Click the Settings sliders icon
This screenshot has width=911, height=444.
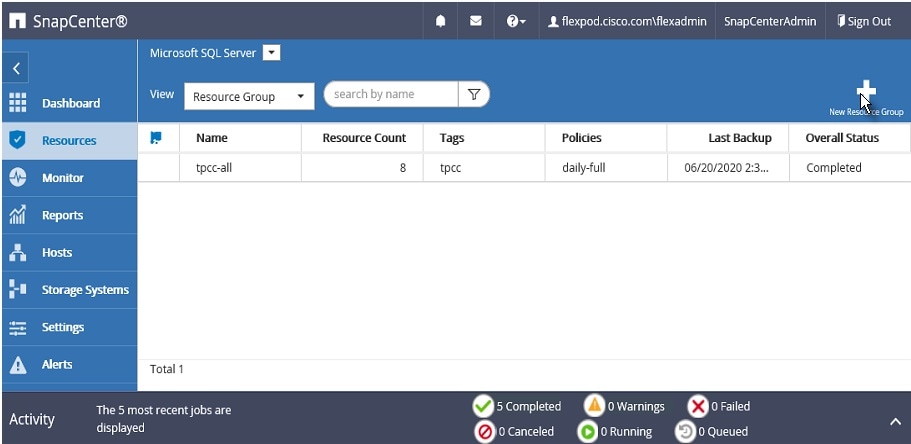(18, 327)
